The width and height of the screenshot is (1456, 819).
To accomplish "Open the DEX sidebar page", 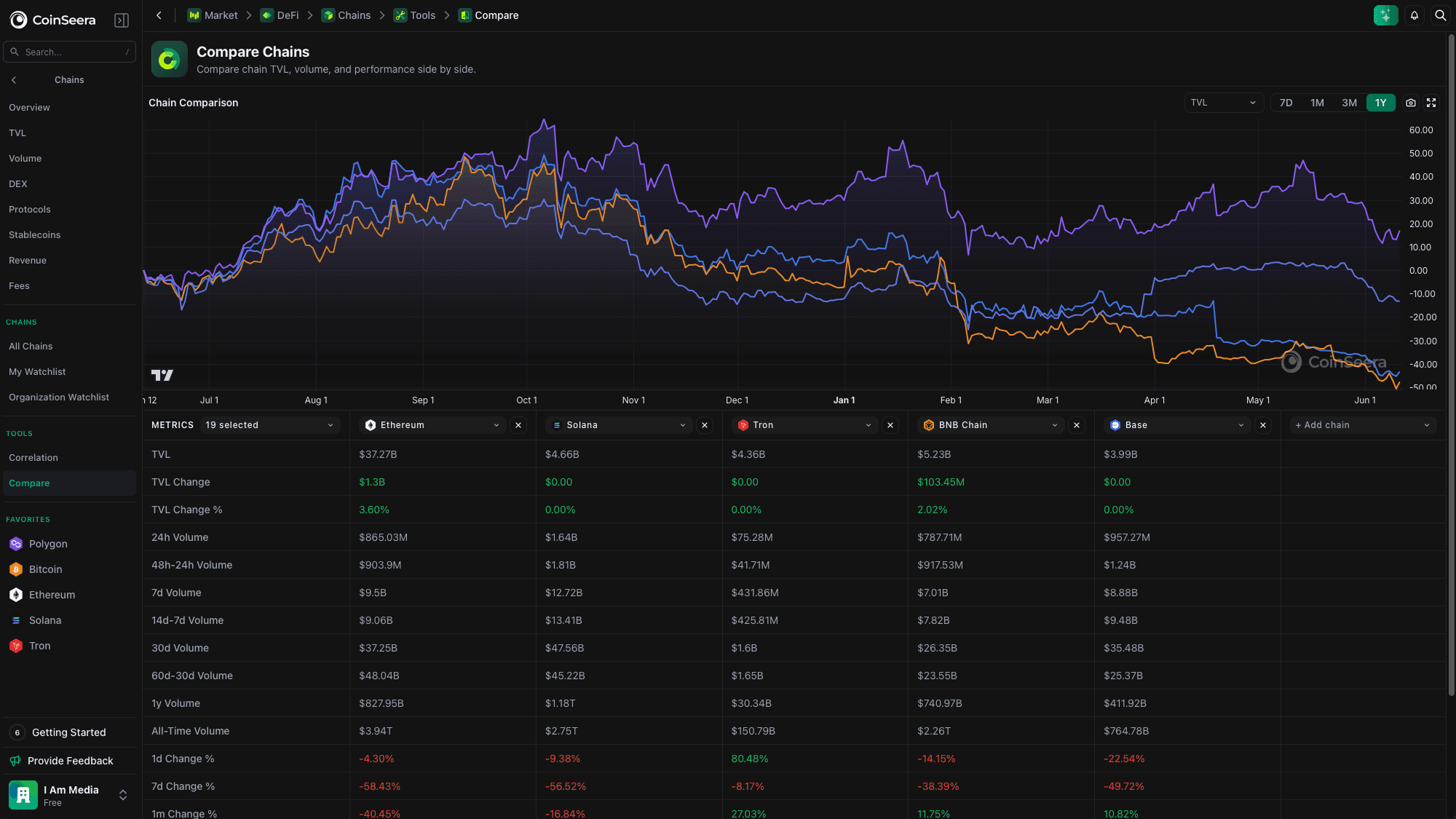I will tap(69, 184).
